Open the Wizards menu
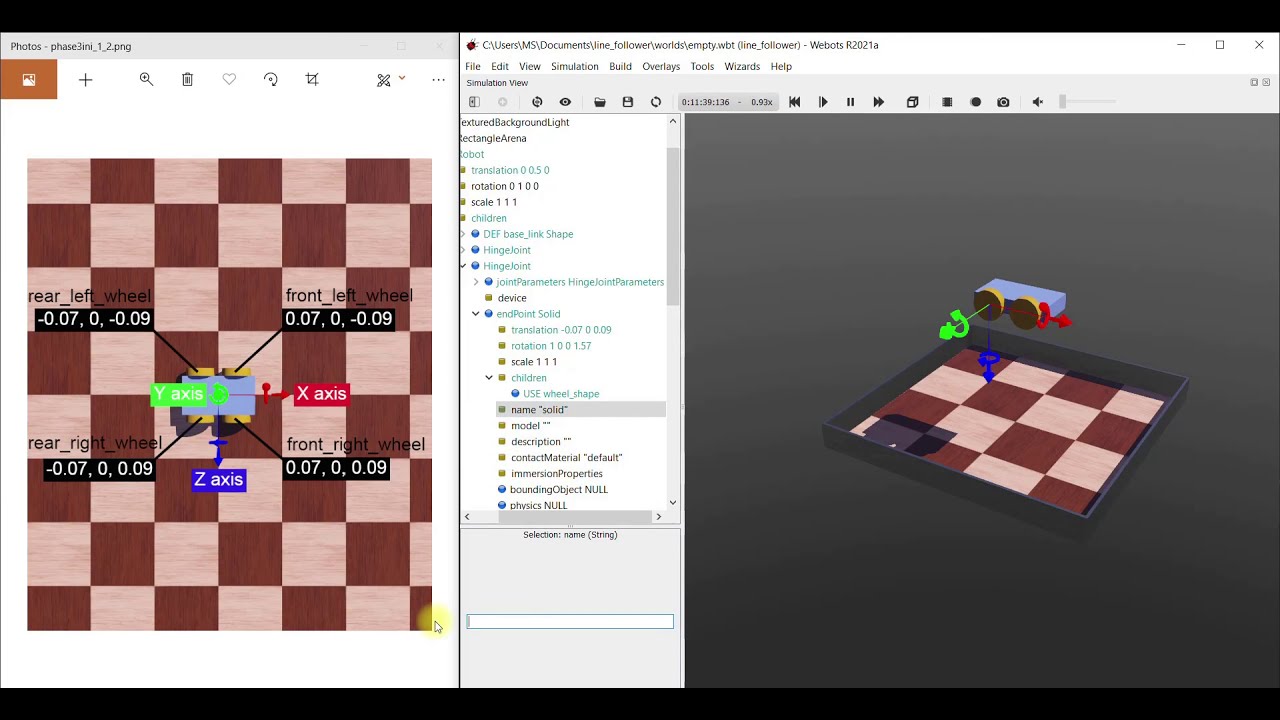Image resolution: width=1280 pixels, height=720 pixels. (742, 67)
